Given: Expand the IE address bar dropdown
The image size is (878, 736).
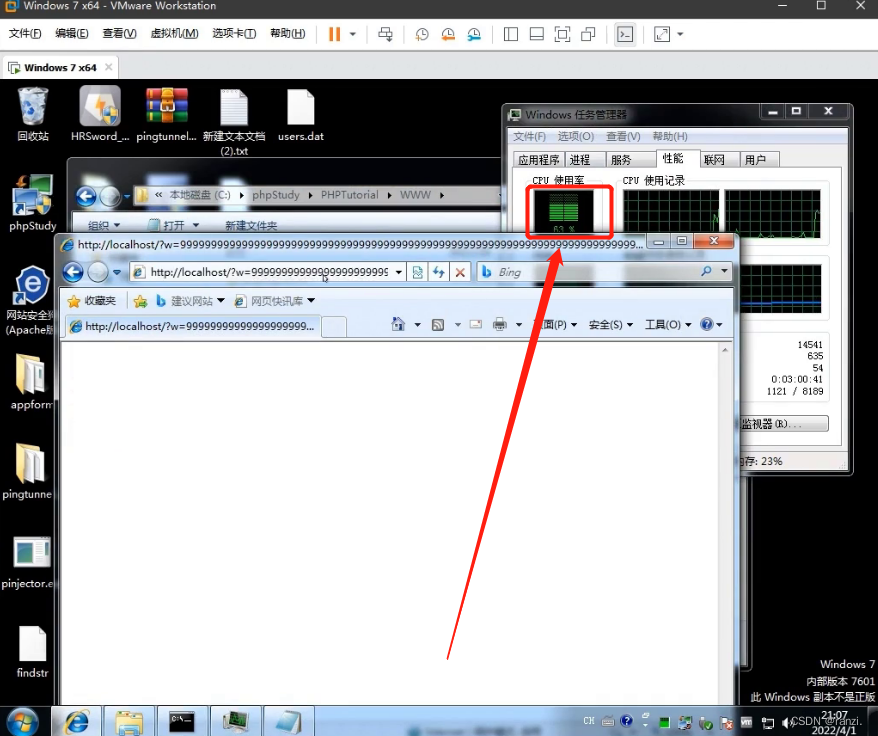Looking at the screenshot, I should click(398, 272).
